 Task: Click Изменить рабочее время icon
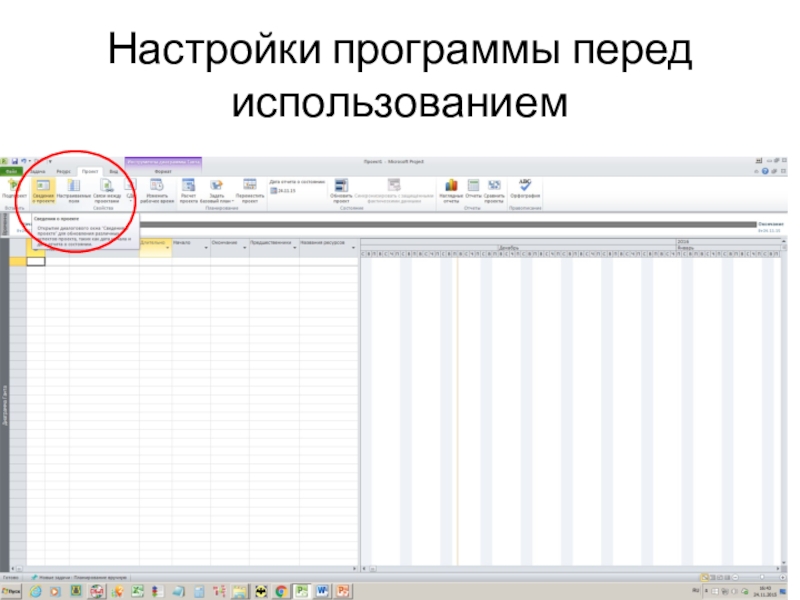[x=156, y=191]
